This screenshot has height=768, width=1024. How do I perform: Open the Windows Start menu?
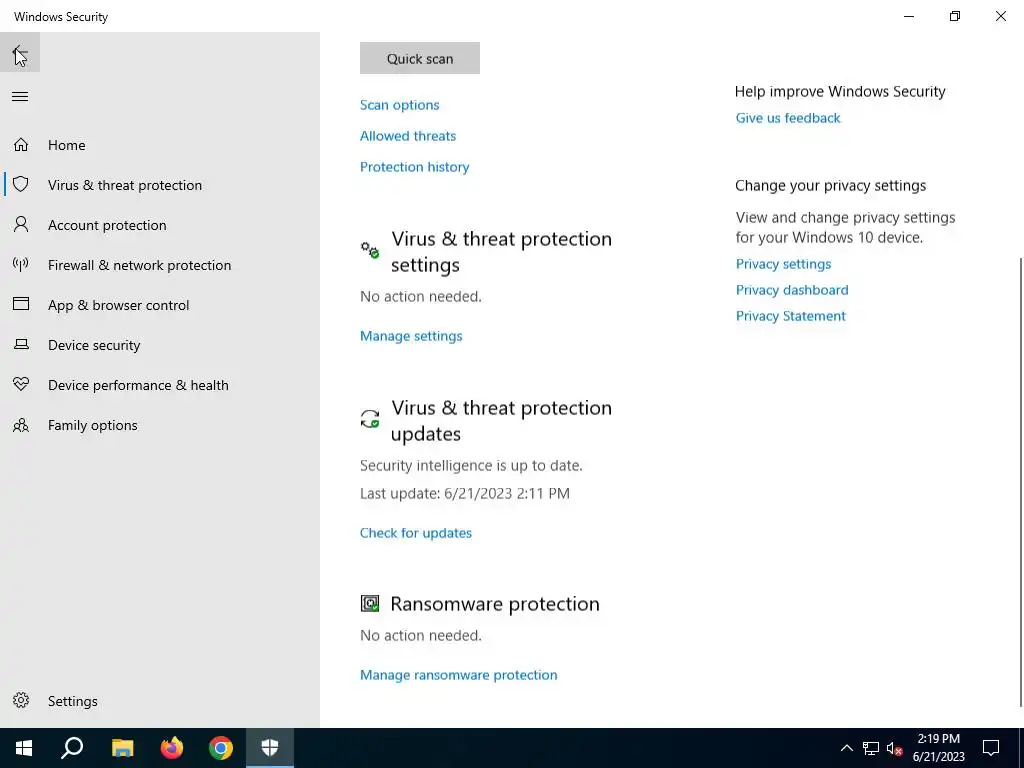point(24,748)
